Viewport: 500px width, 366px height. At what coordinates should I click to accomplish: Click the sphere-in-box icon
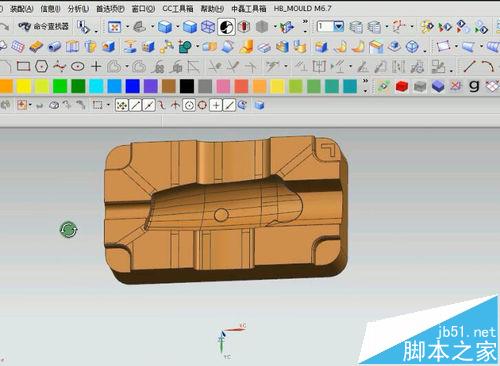[413, 47]
